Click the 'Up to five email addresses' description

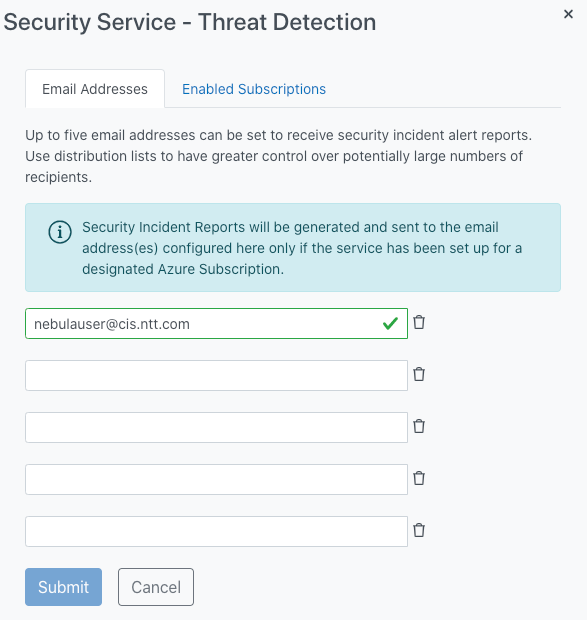pos(278,156)
